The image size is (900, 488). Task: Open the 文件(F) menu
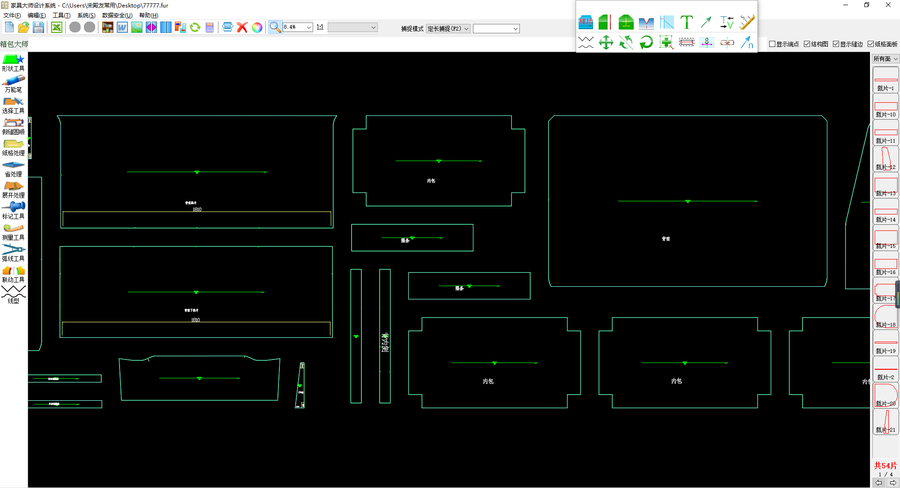point(12,15)
